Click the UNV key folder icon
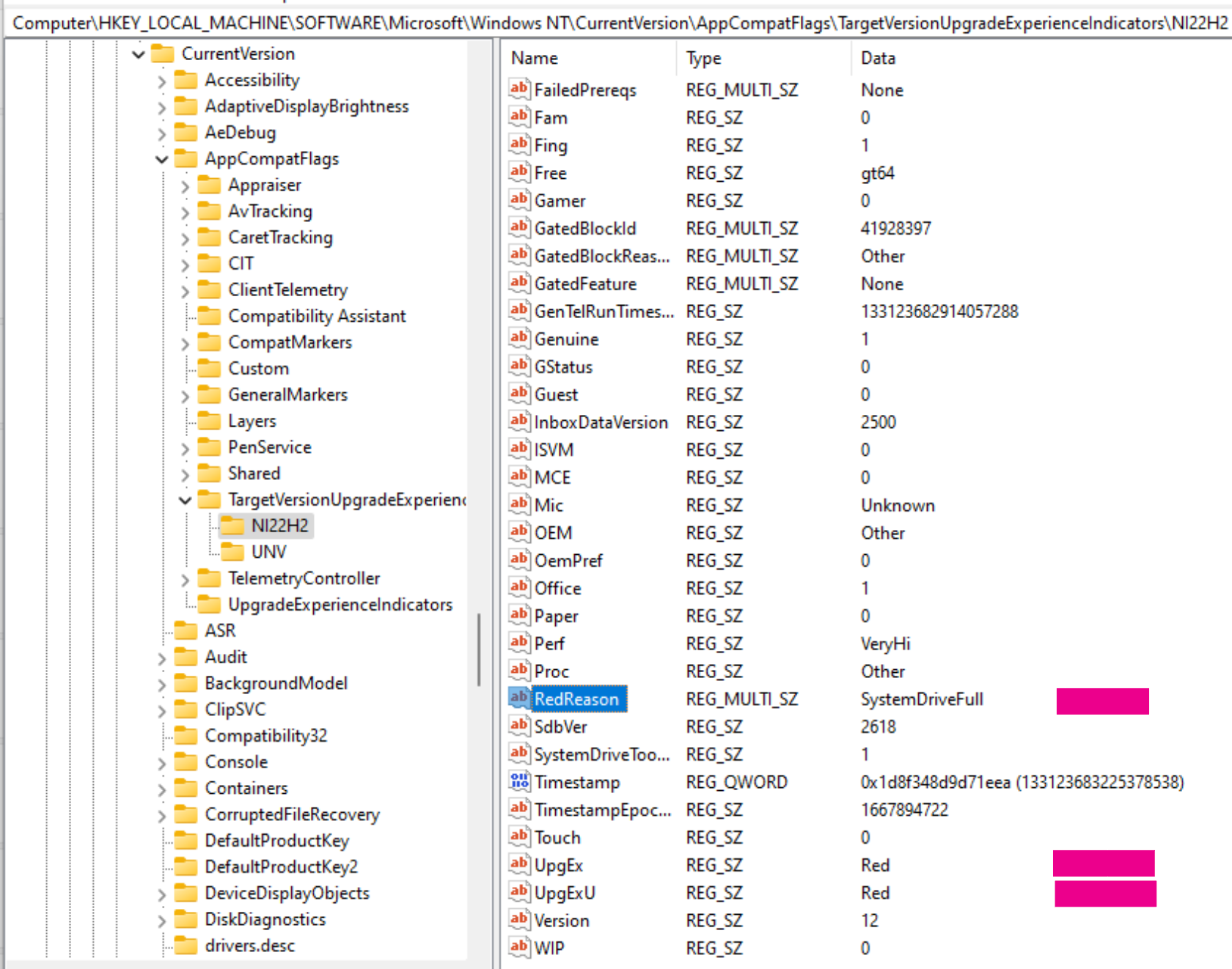Screen dimensions: 1232x969 [232, 552]
